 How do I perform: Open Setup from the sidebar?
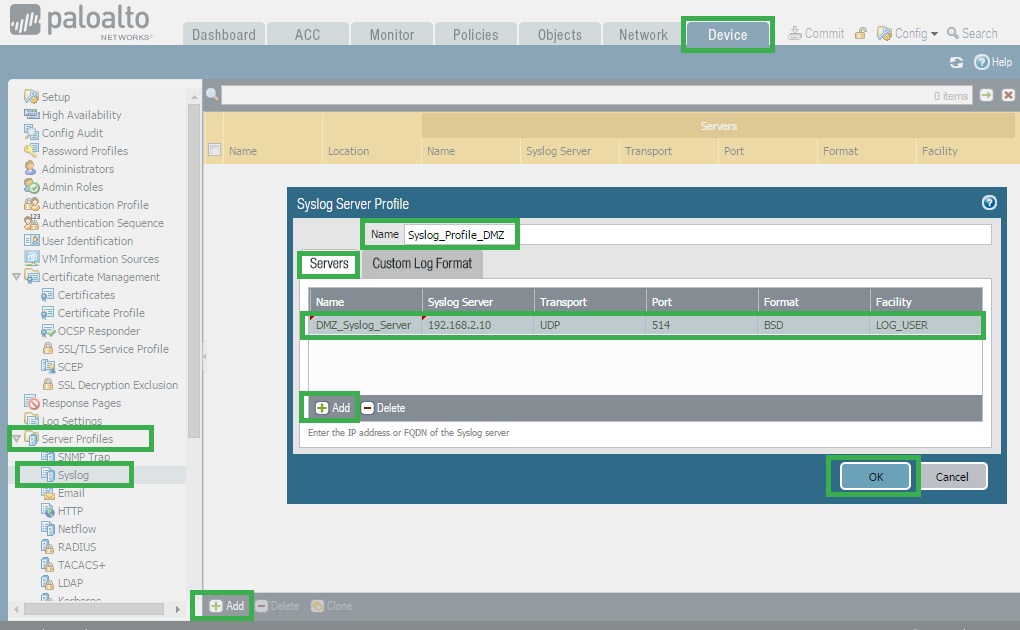tap(55, 97)
